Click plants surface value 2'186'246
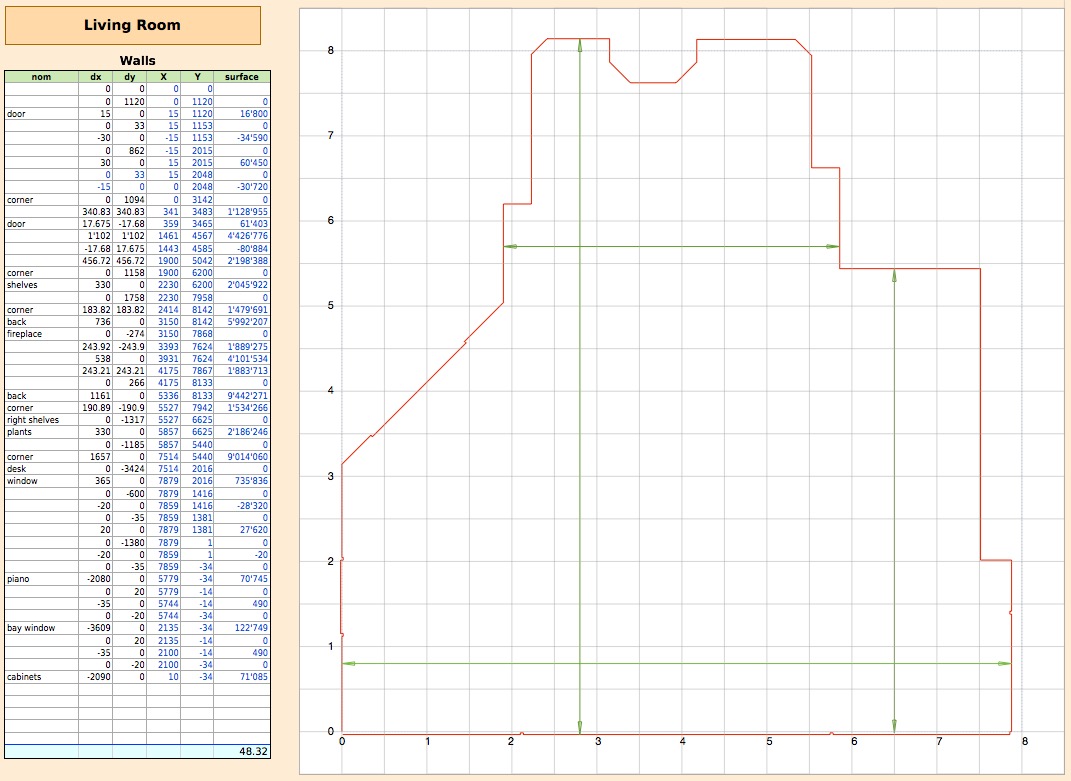The image size is (1071, 781). 248,432
